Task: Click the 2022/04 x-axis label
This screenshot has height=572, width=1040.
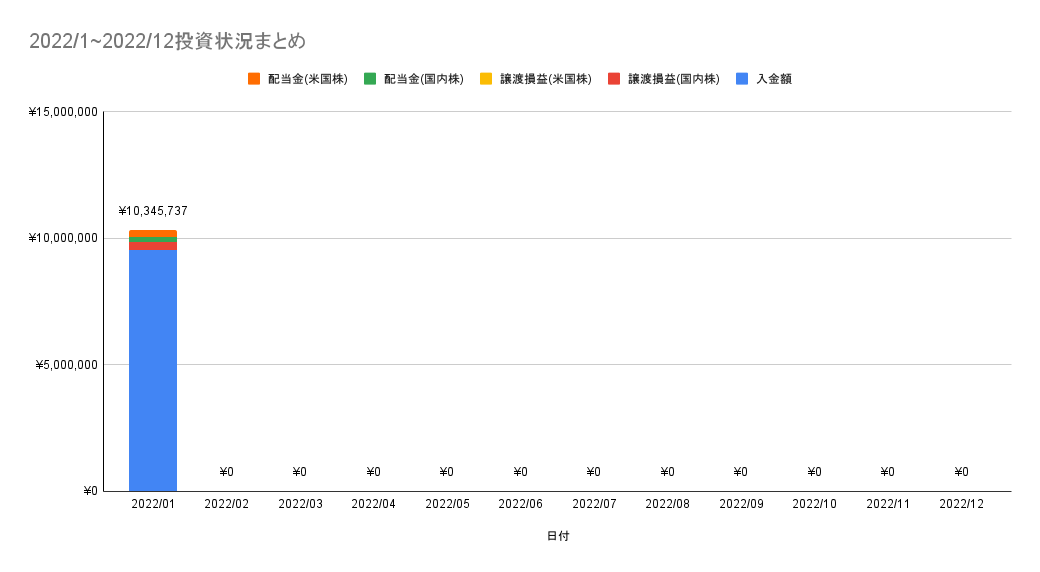Action: tap(373, 504)
